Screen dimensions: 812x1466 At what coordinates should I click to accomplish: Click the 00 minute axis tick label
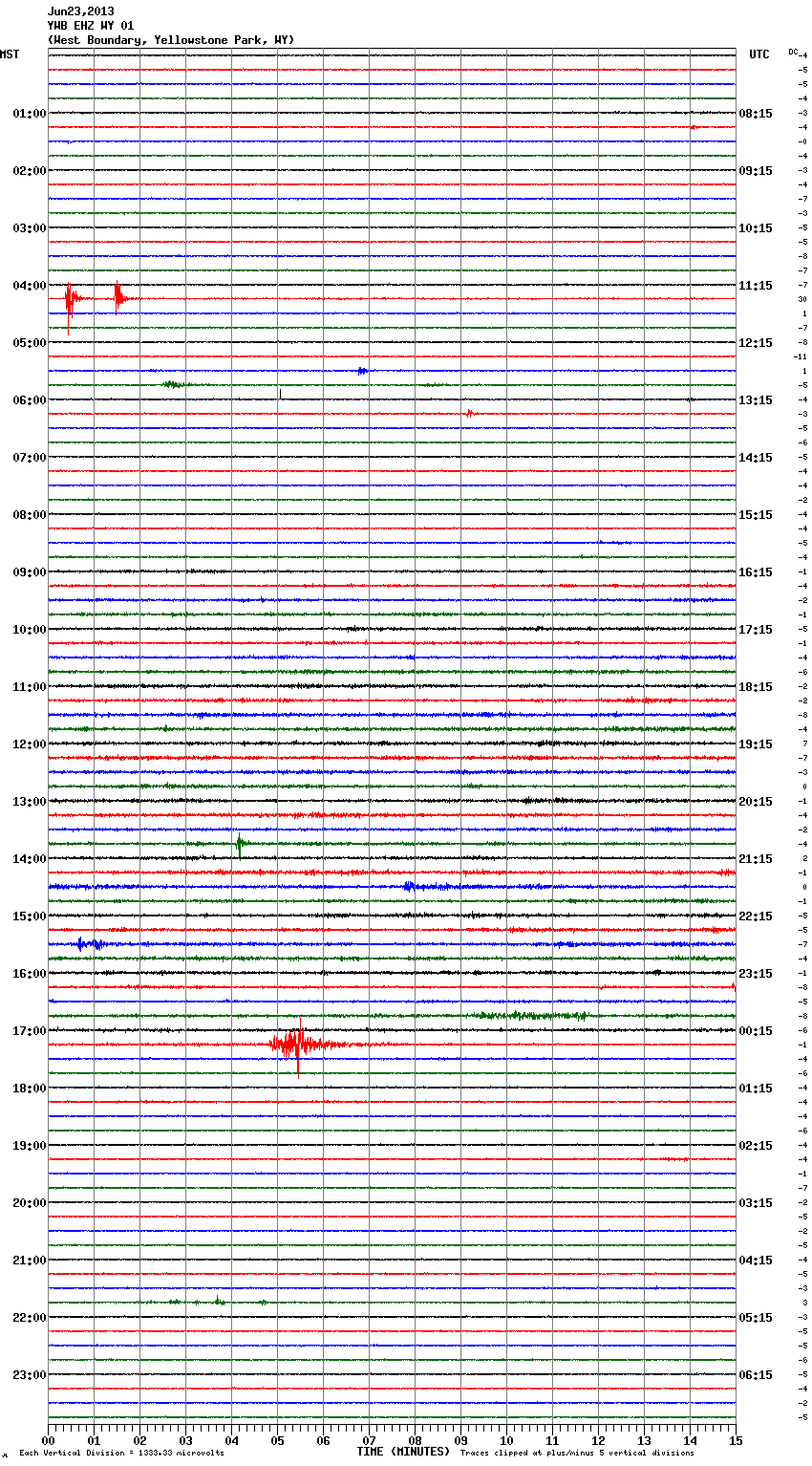49,1440
